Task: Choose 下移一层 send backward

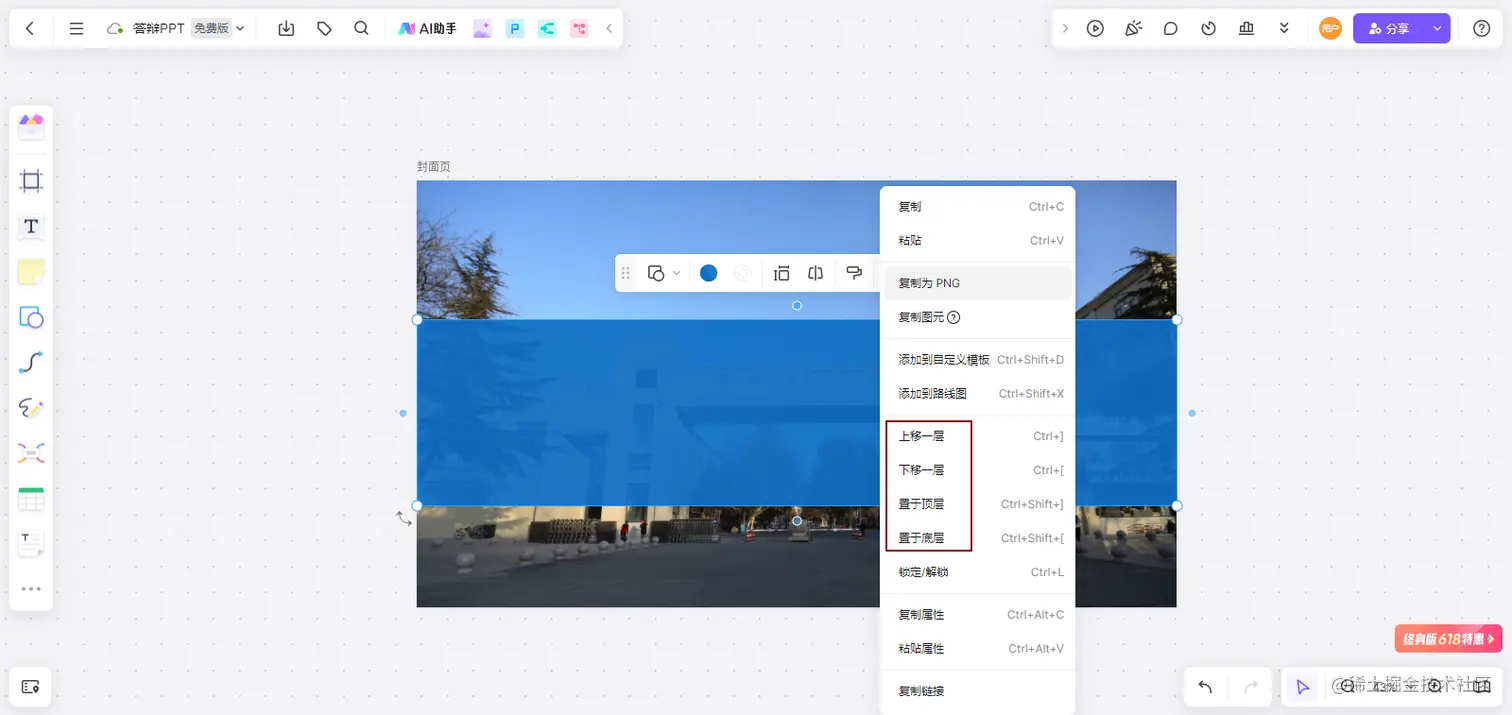Action: [x=978, y=470]
